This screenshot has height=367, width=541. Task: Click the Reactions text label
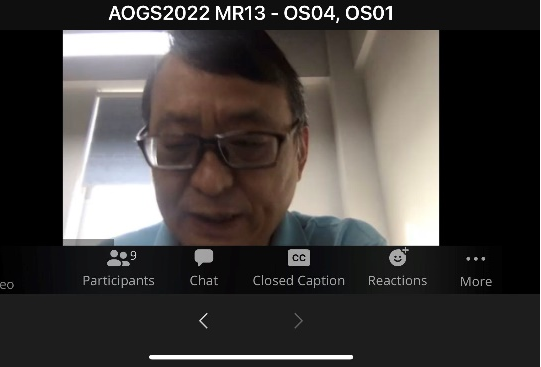tap(397, 280)
